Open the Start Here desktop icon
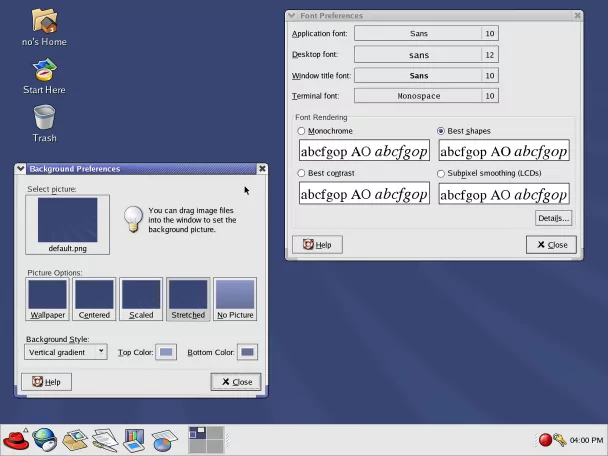The image size is (608, 456). pos(44,76)
